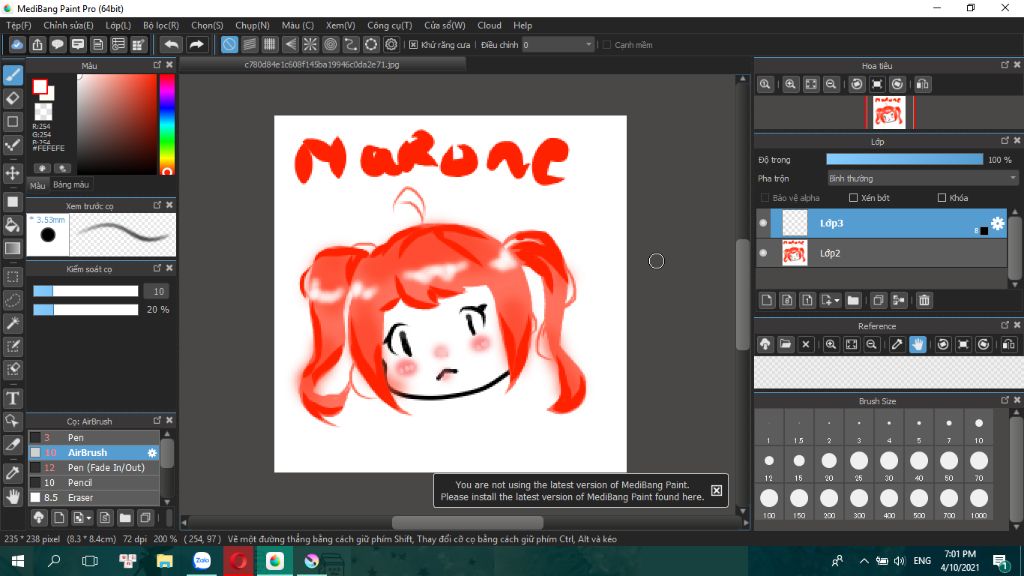Screen dimensions: 1024x576
Task: Turn snap off in the toolbar
Action: (229, 44)
